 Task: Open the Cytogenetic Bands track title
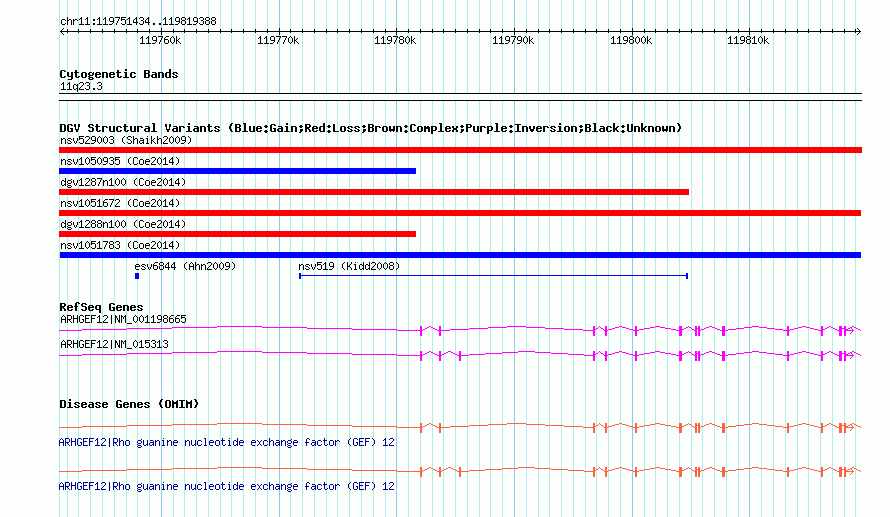pyautogui.click(x=119, y=74)
